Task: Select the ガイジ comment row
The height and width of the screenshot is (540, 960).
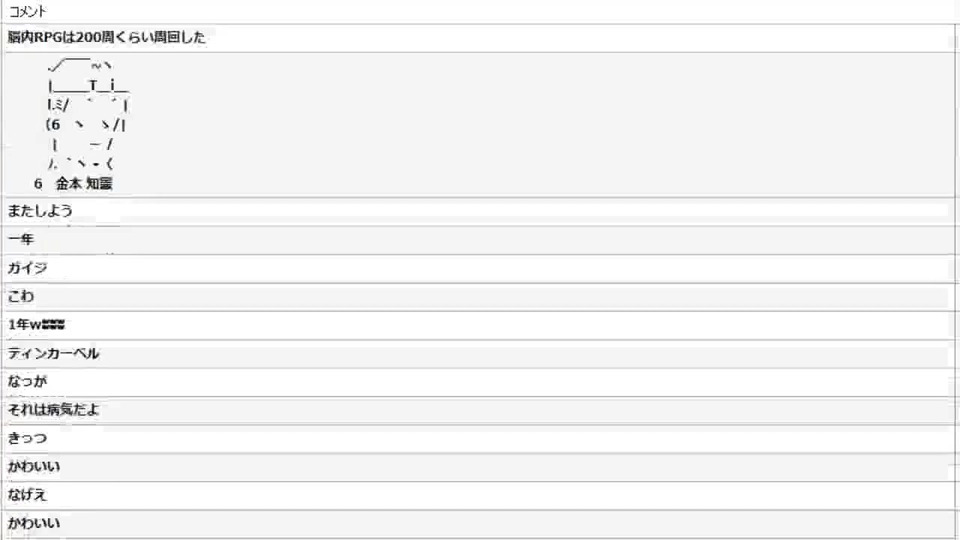Action: click(x=28, y=268)
